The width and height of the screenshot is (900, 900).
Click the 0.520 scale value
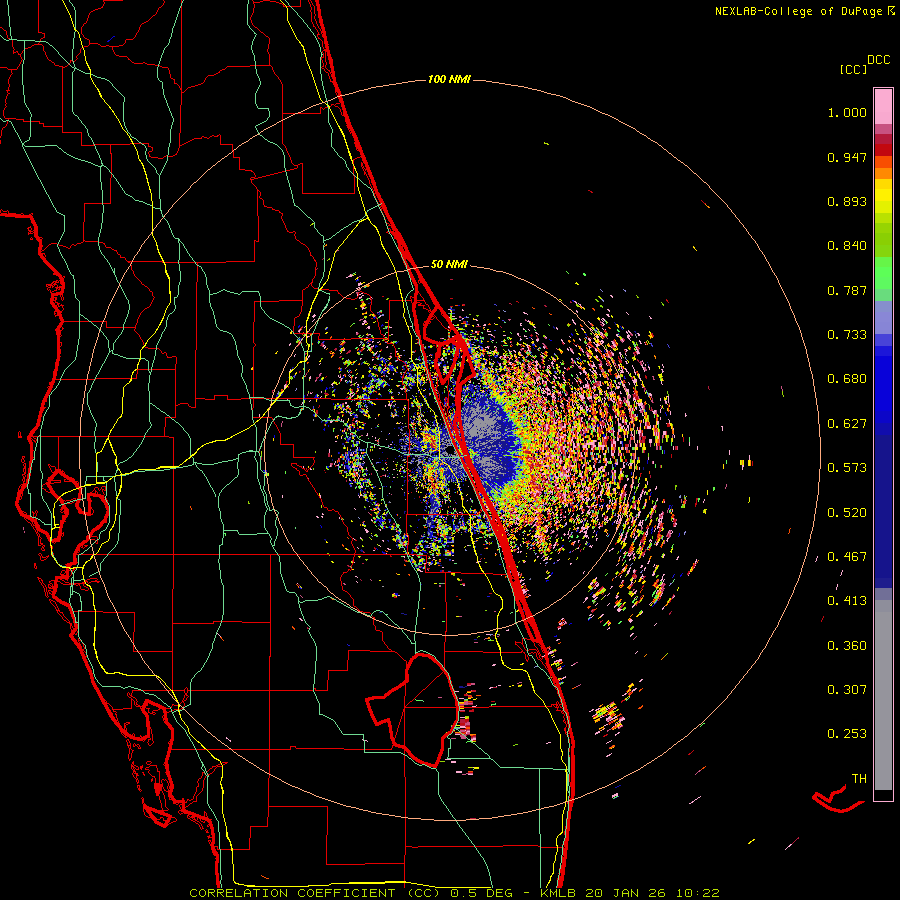tap(847, 513)
